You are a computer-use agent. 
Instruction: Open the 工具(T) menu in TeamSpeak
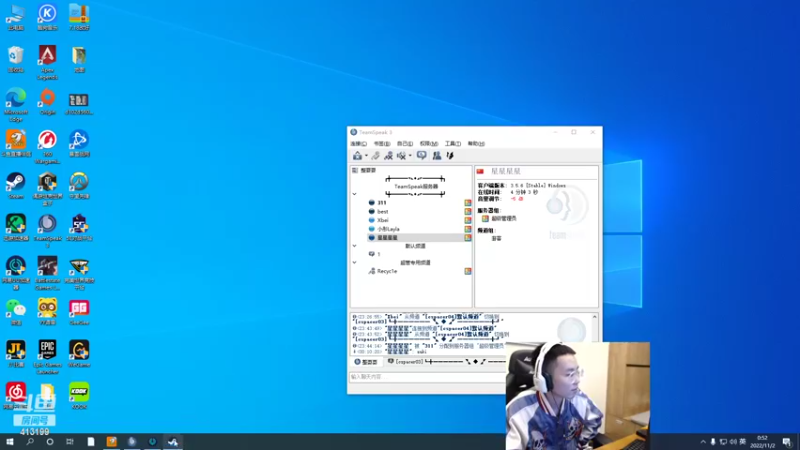453,144
